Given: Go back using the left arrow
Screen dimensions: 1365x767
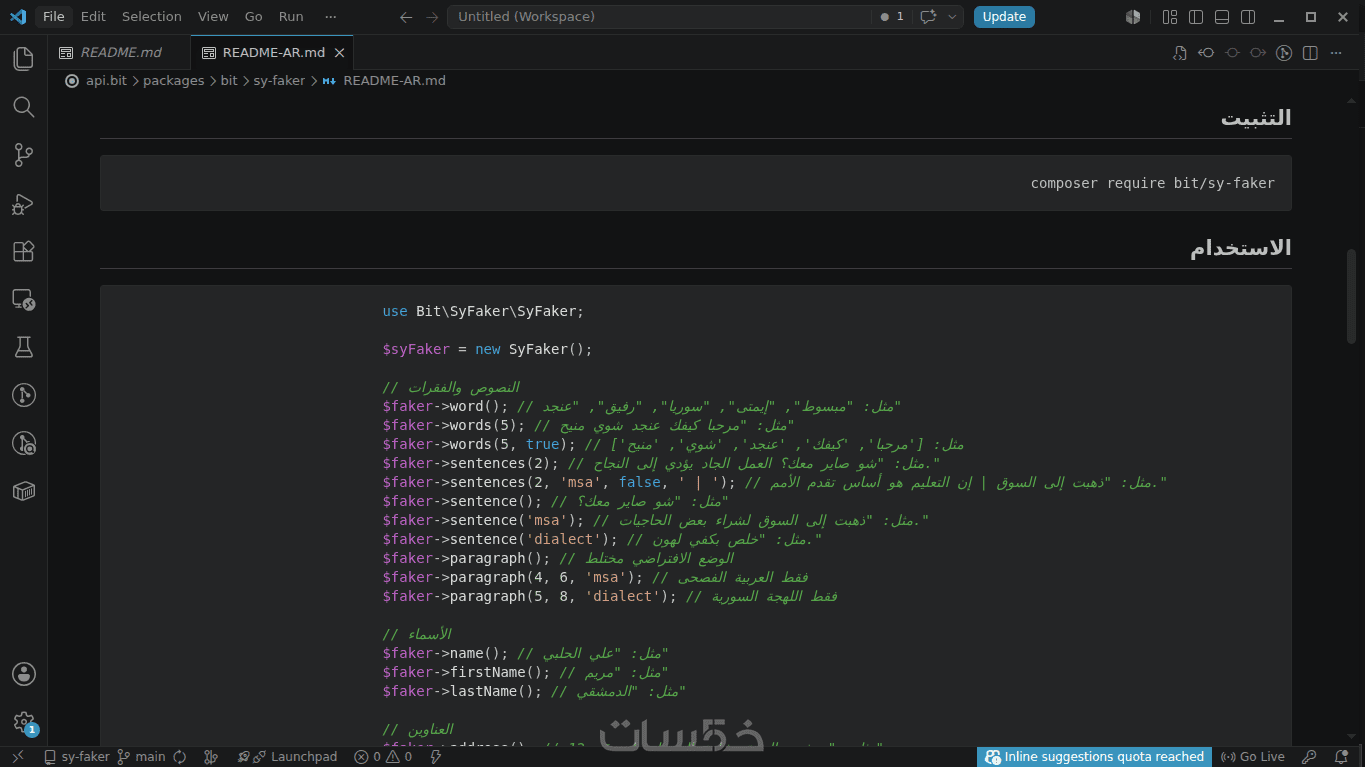Looking at the screenshot, I should pos(405,17).
